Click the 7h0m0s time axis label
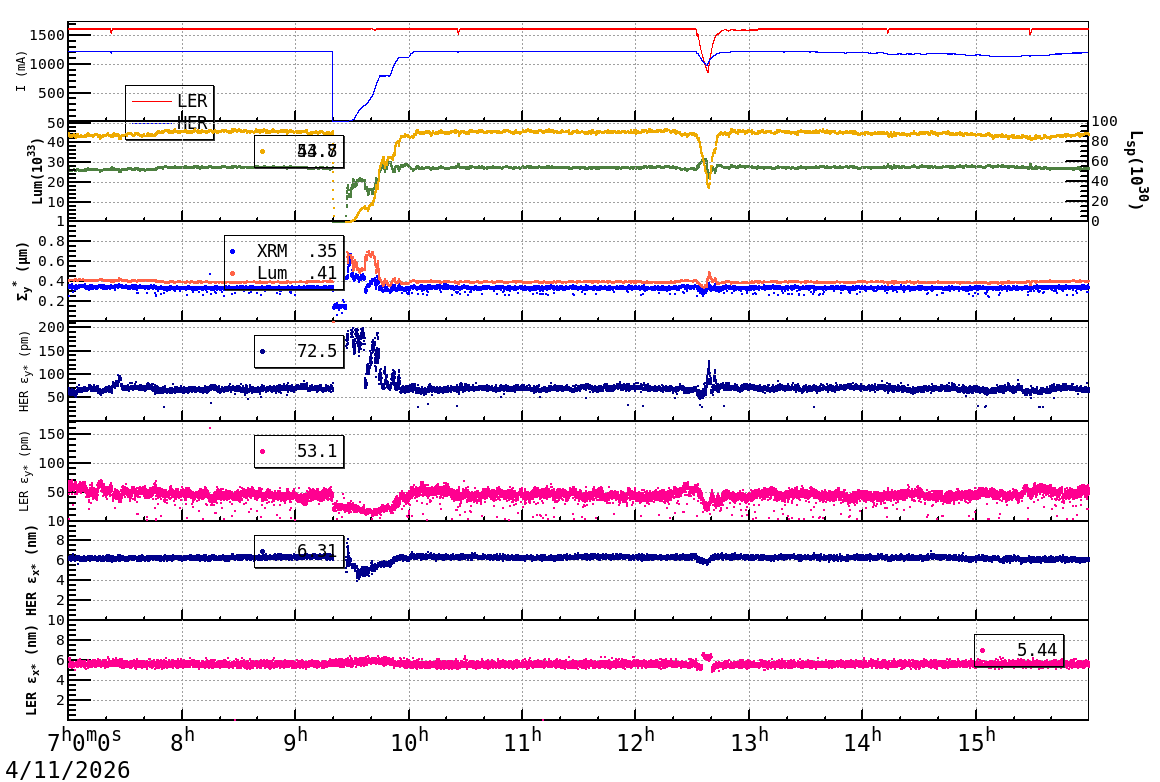Image resolution: width=1160 pixels, height=782 pixels. pyautogui.click(x=85, y=740)
